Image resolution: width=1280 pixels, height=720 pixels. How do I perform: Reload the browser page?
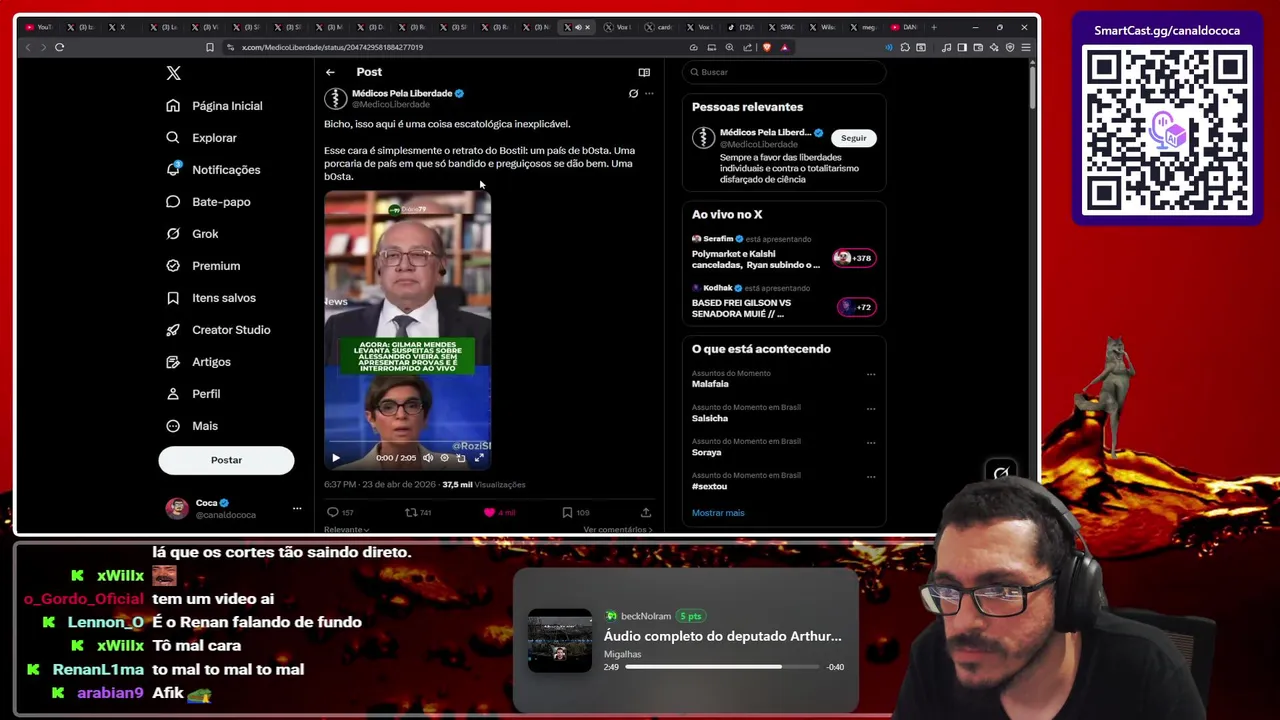[x=60, y=47]
